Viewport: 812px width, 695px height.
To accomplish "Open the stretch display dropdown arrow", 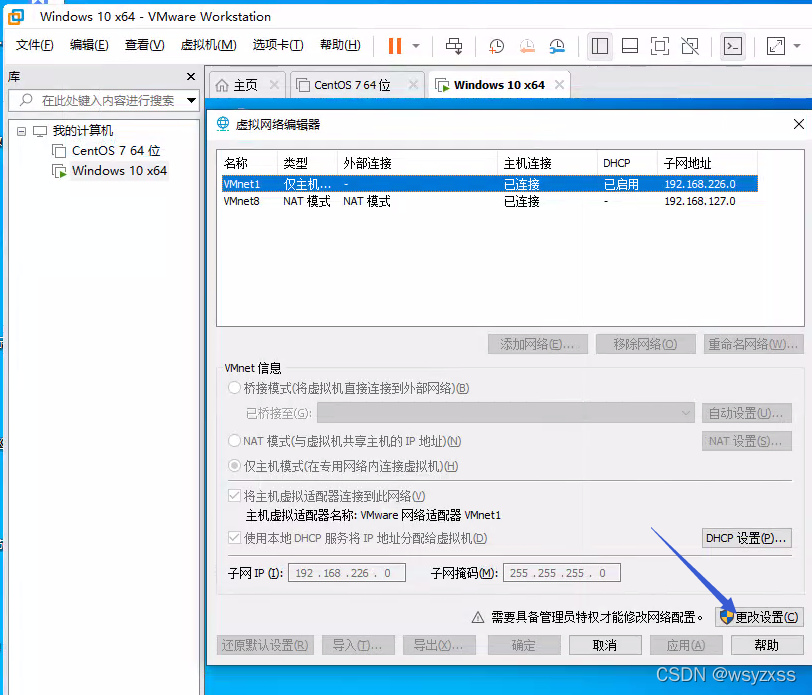I will [797, 46].
